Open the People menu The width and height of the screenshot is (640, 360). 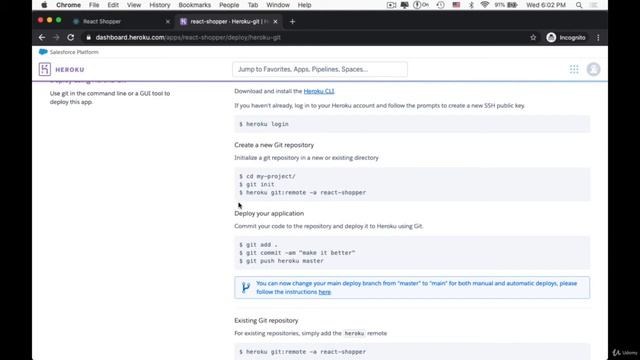pos(229,5)
